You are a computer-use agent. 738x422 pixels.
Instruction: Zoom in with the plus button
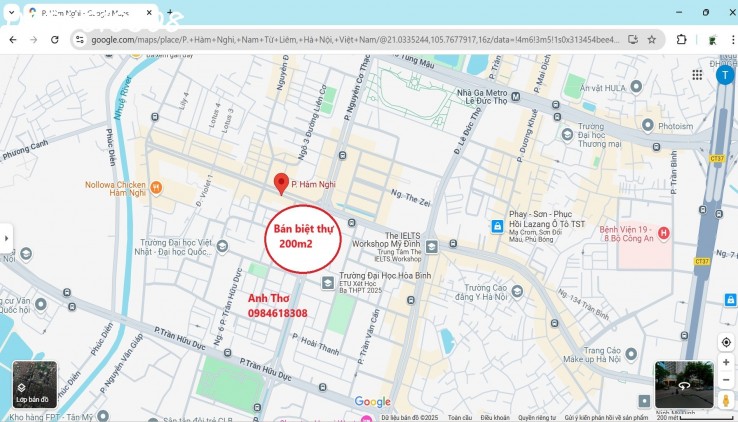pyautogui.click(x=726, y=363)
